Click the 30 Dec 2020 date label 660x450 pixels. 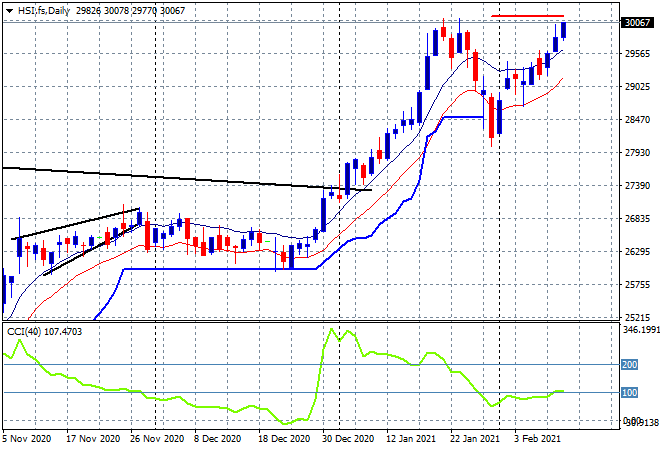tap(348, 439)
